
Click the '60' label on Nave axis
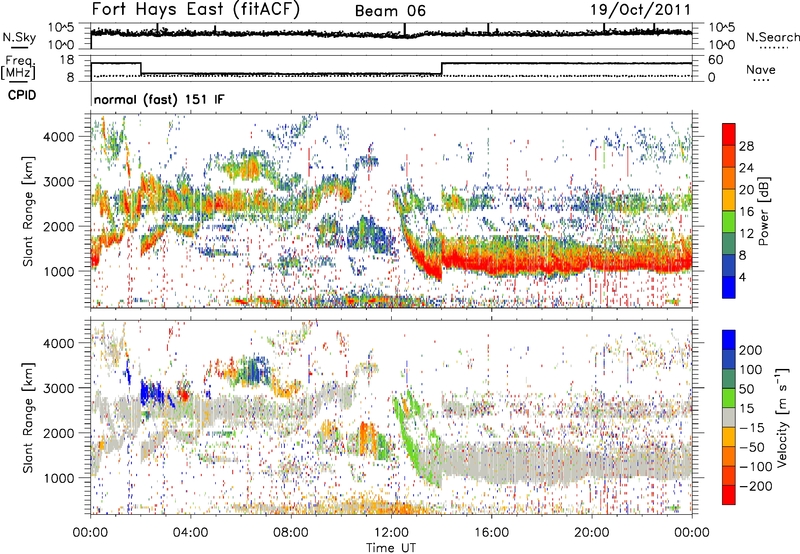[x=715, y=60]
